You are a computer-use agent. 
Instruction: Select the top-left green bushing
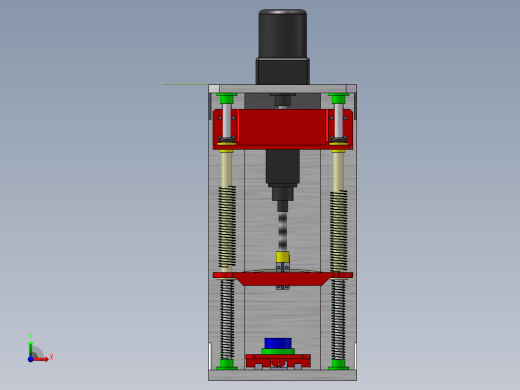click(x=227, y=99)
